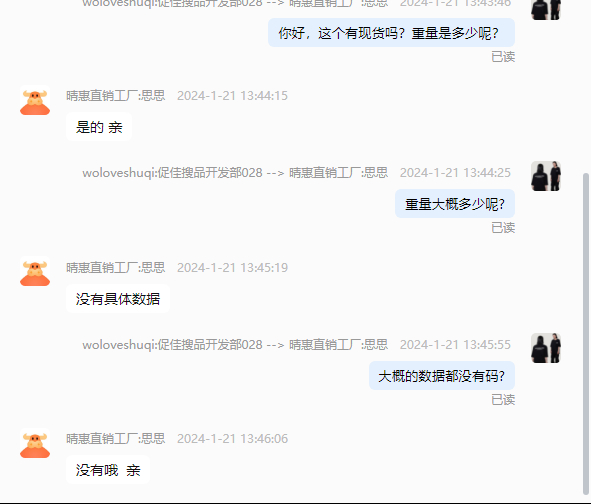Click woloveshuqi sender name at 13:44:25
This screenshot has width=591, height=504.
pyautogui.click(x=172, y=173)
